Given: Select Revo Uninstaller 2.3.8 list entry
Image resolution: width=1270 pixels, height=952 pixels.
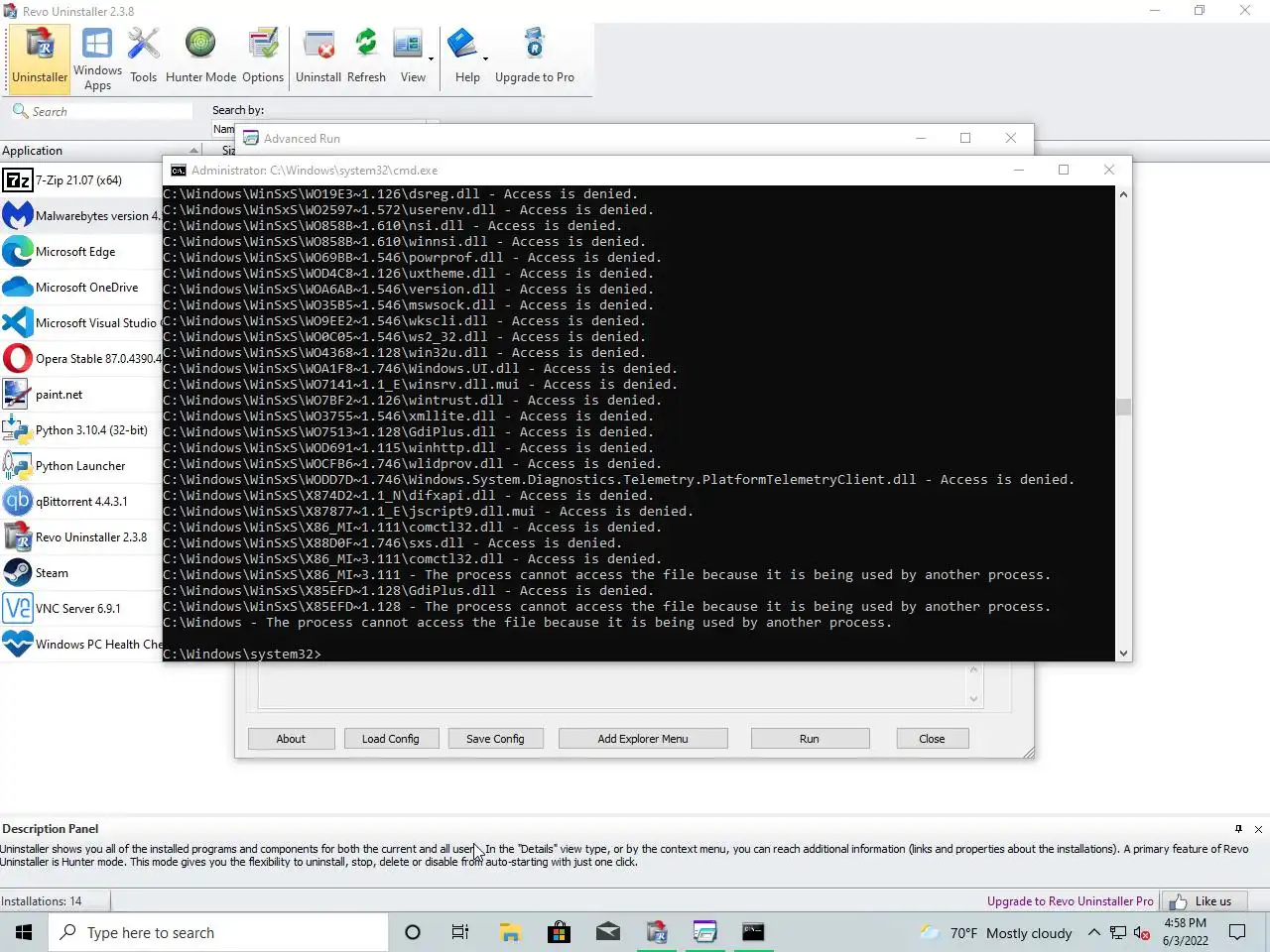Looking at the screenshot, I should coord(81,537).
